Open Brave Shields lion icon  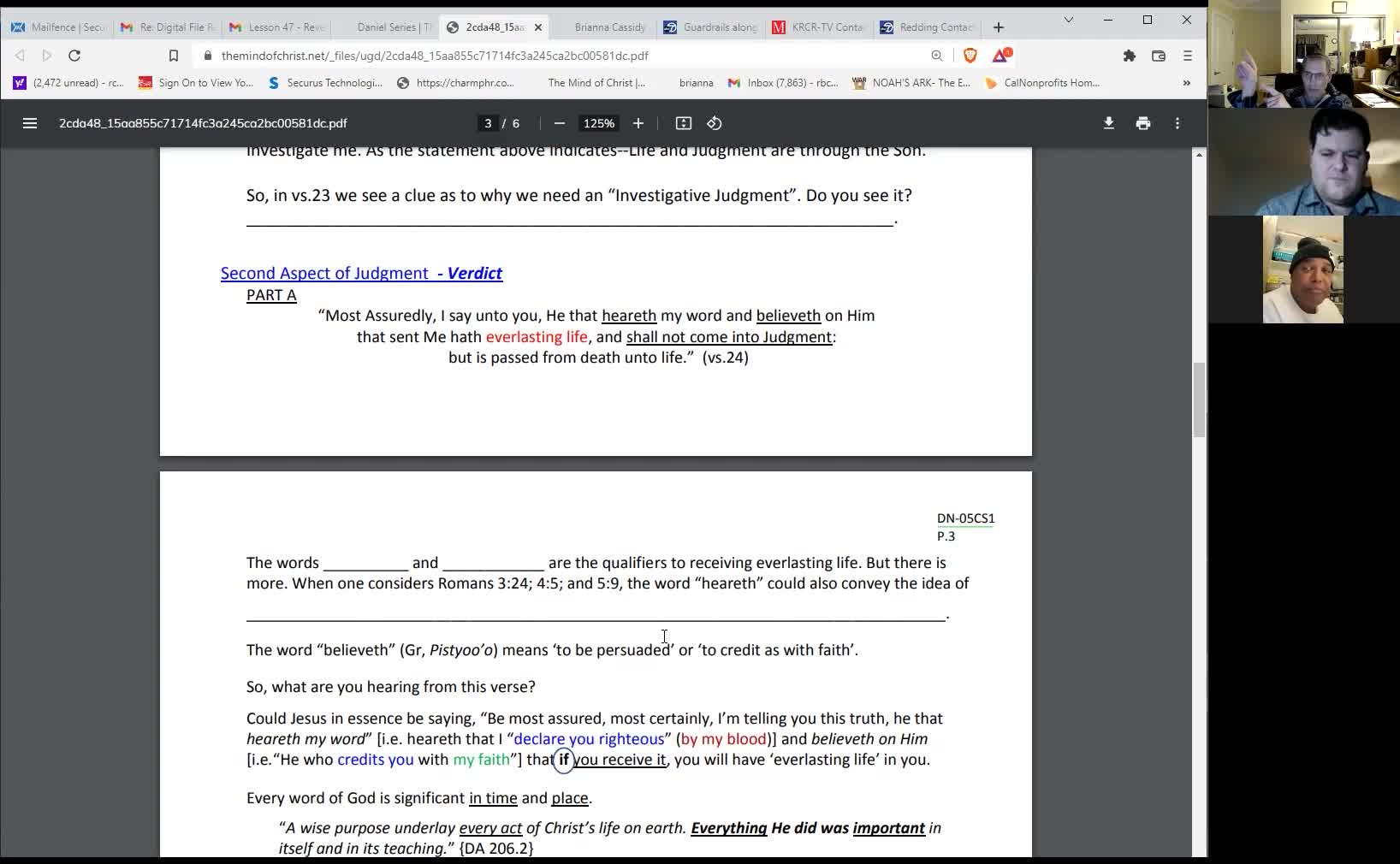[x=970, y=56]
